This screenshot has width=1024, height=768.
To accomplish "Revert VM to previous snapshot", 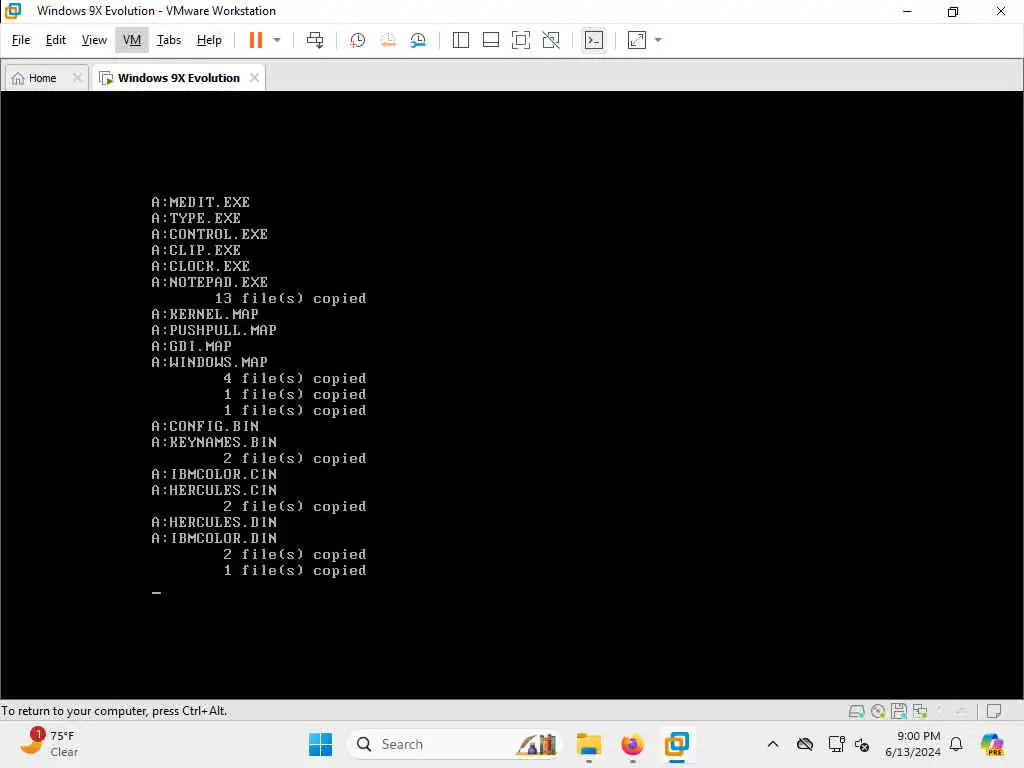I will tap(388, 40).
